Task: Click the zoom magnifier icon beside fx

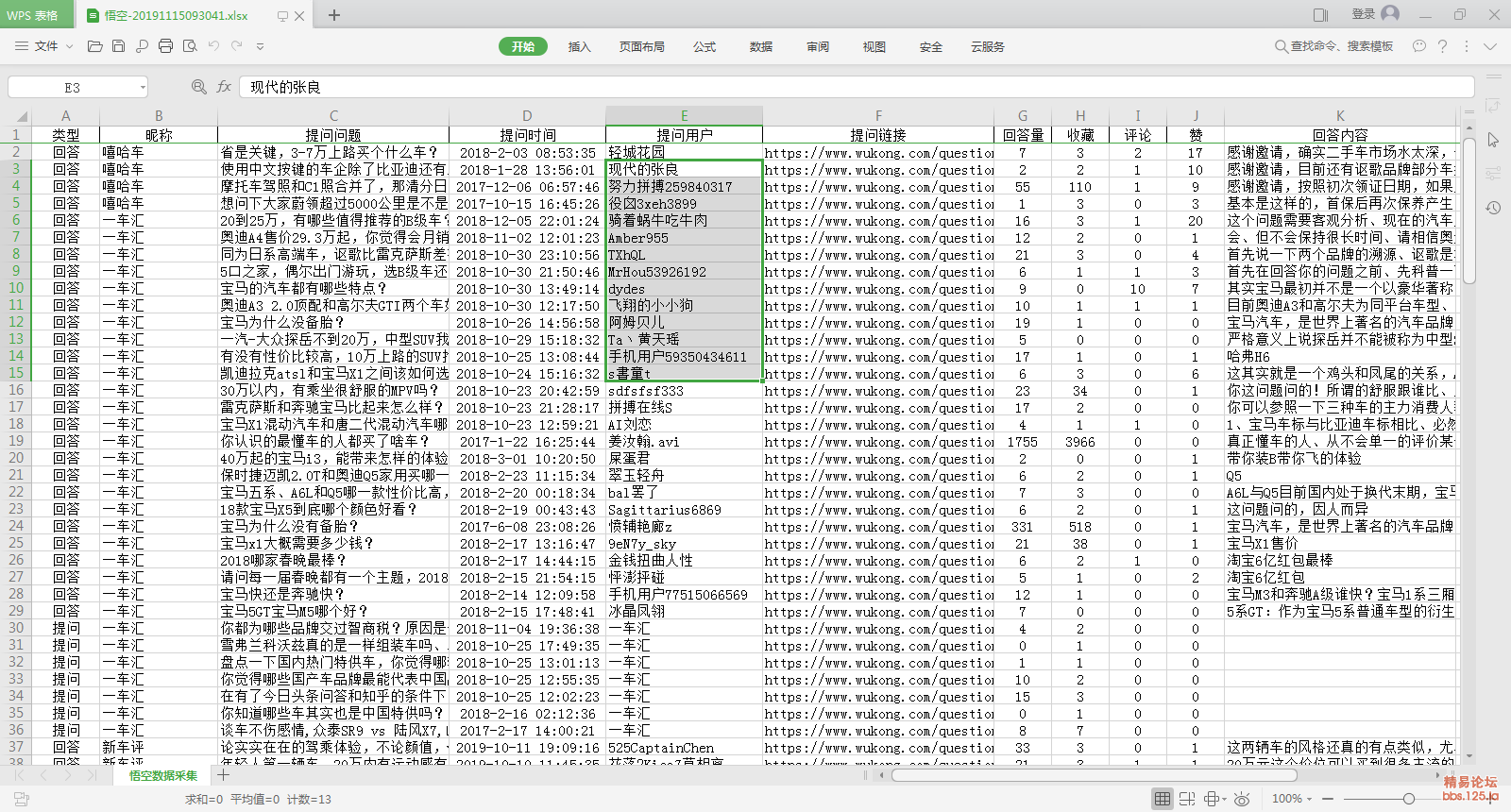Action: (199, 87)
